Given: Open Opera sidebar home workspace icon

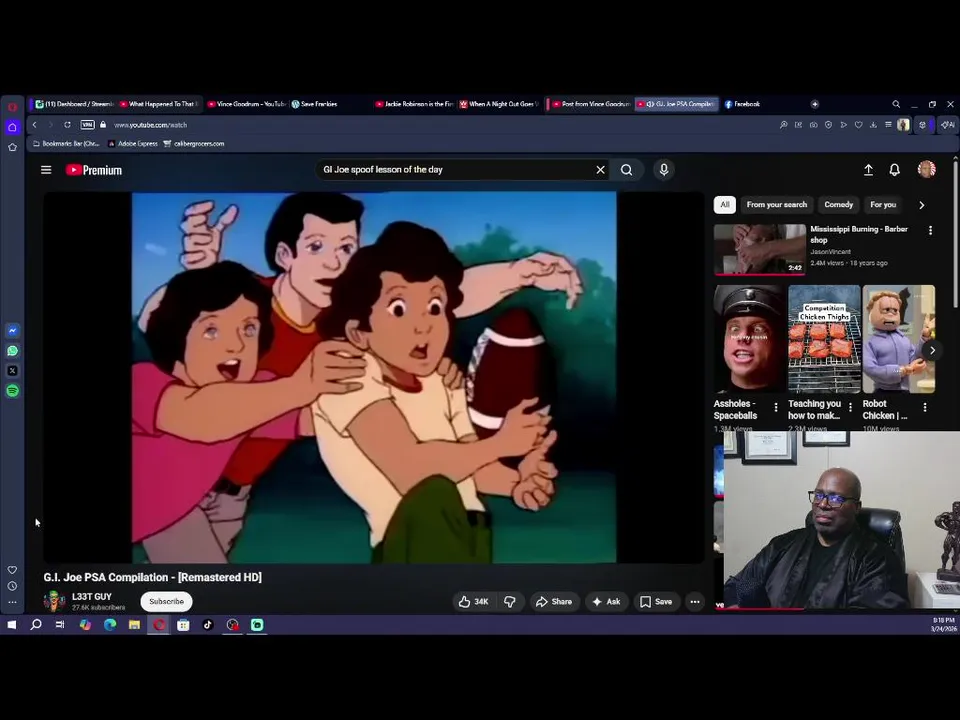Looking at the screenshot, I should coord(12,127).
